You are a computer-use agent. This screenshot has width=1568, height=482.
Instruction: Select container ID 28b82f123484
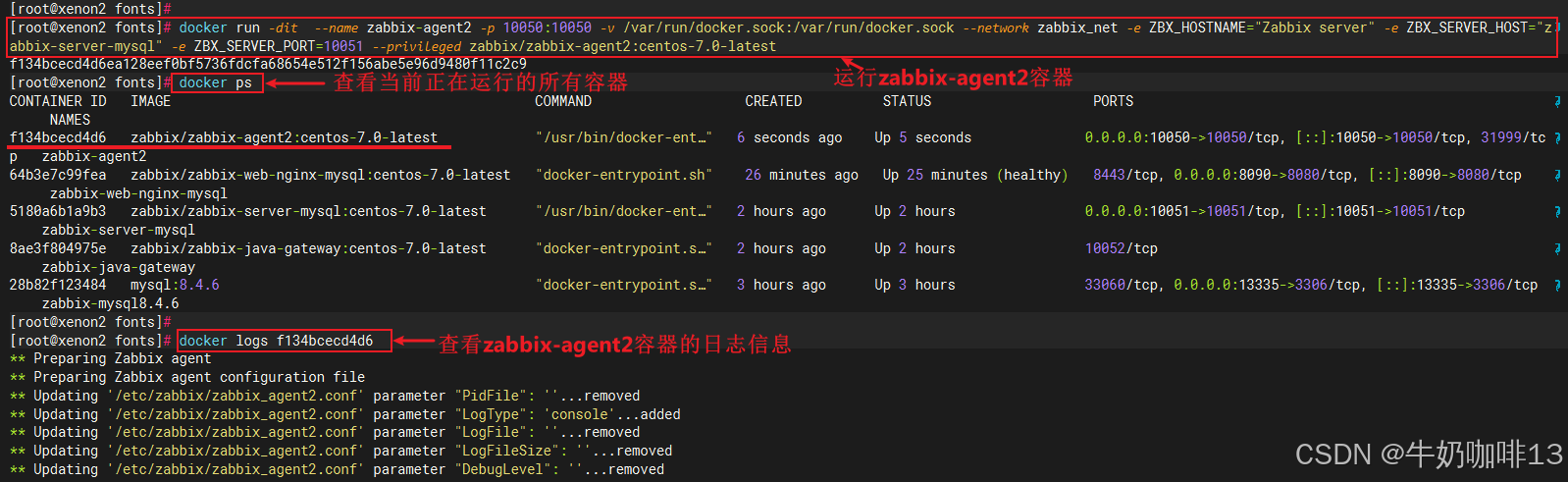point(58,285)
